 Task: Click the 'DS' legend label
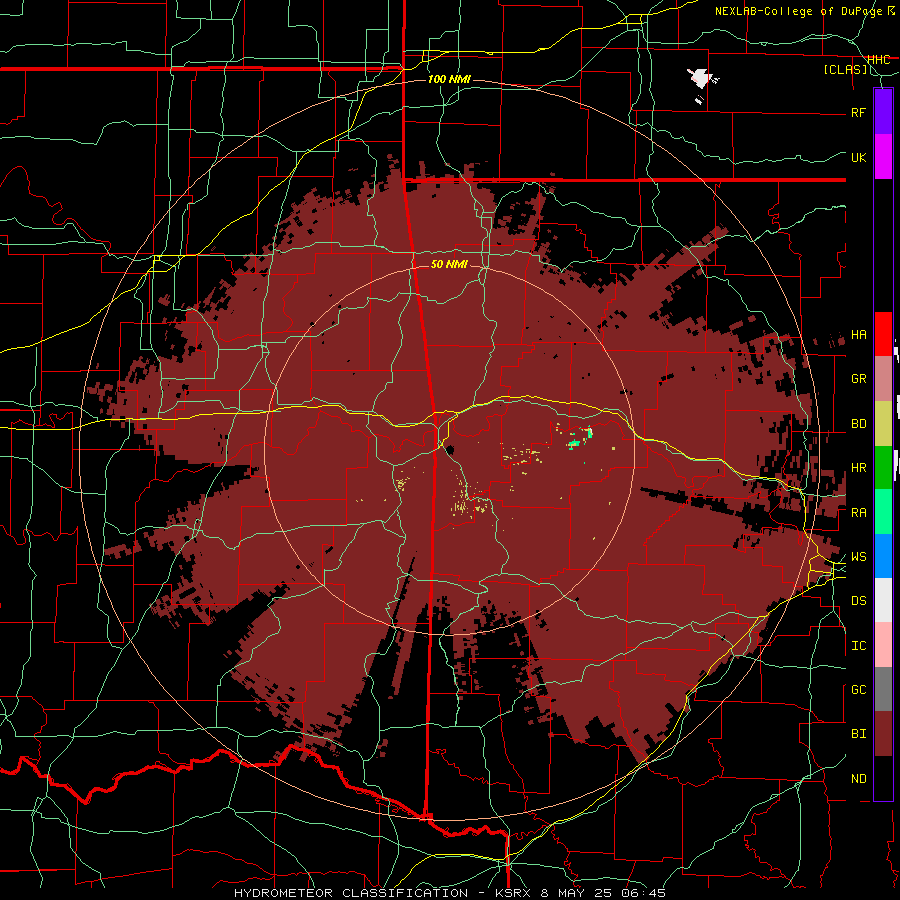click(858, 601)
